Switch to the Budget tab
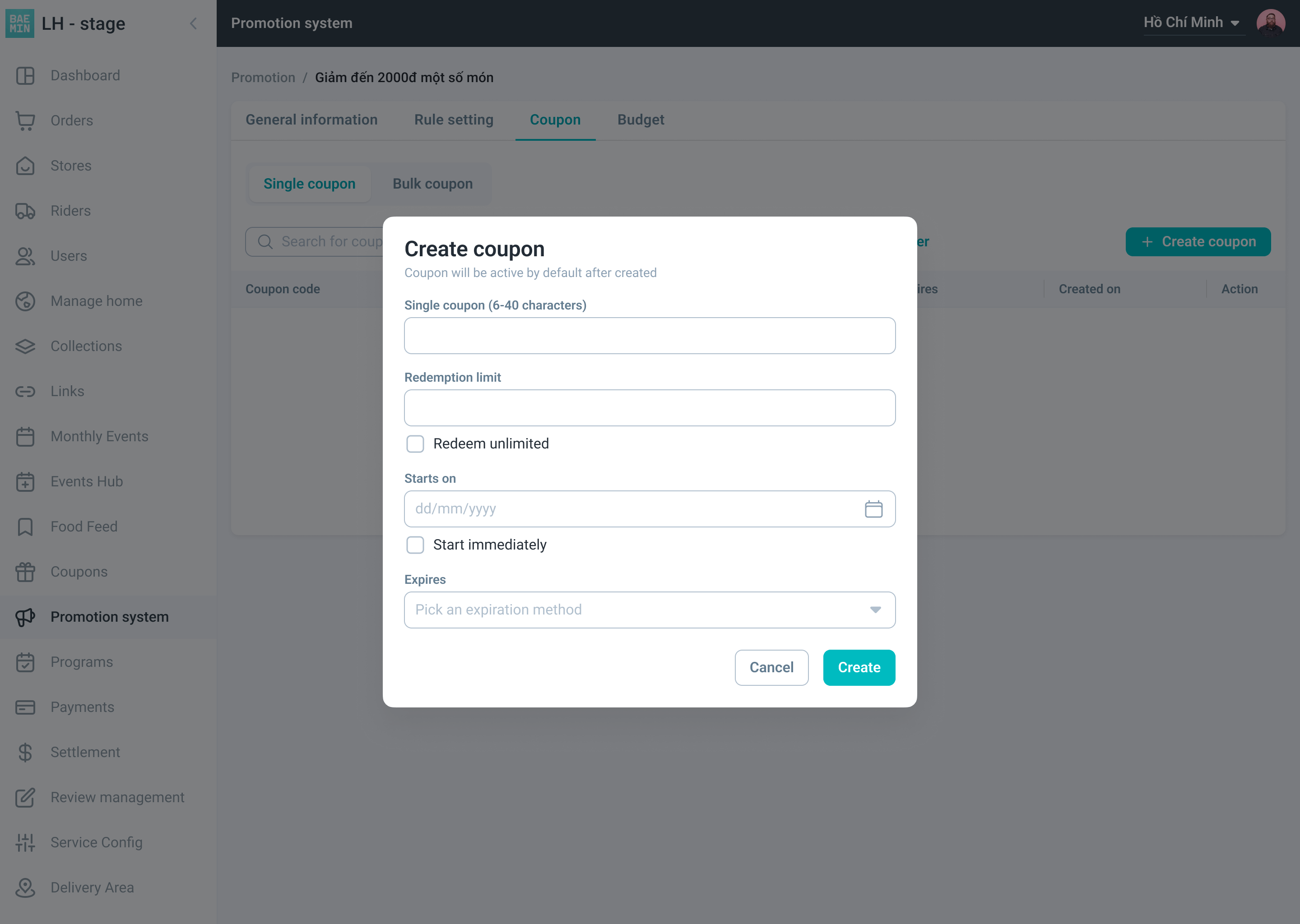 pyautogui.click(x=641, y=120)
